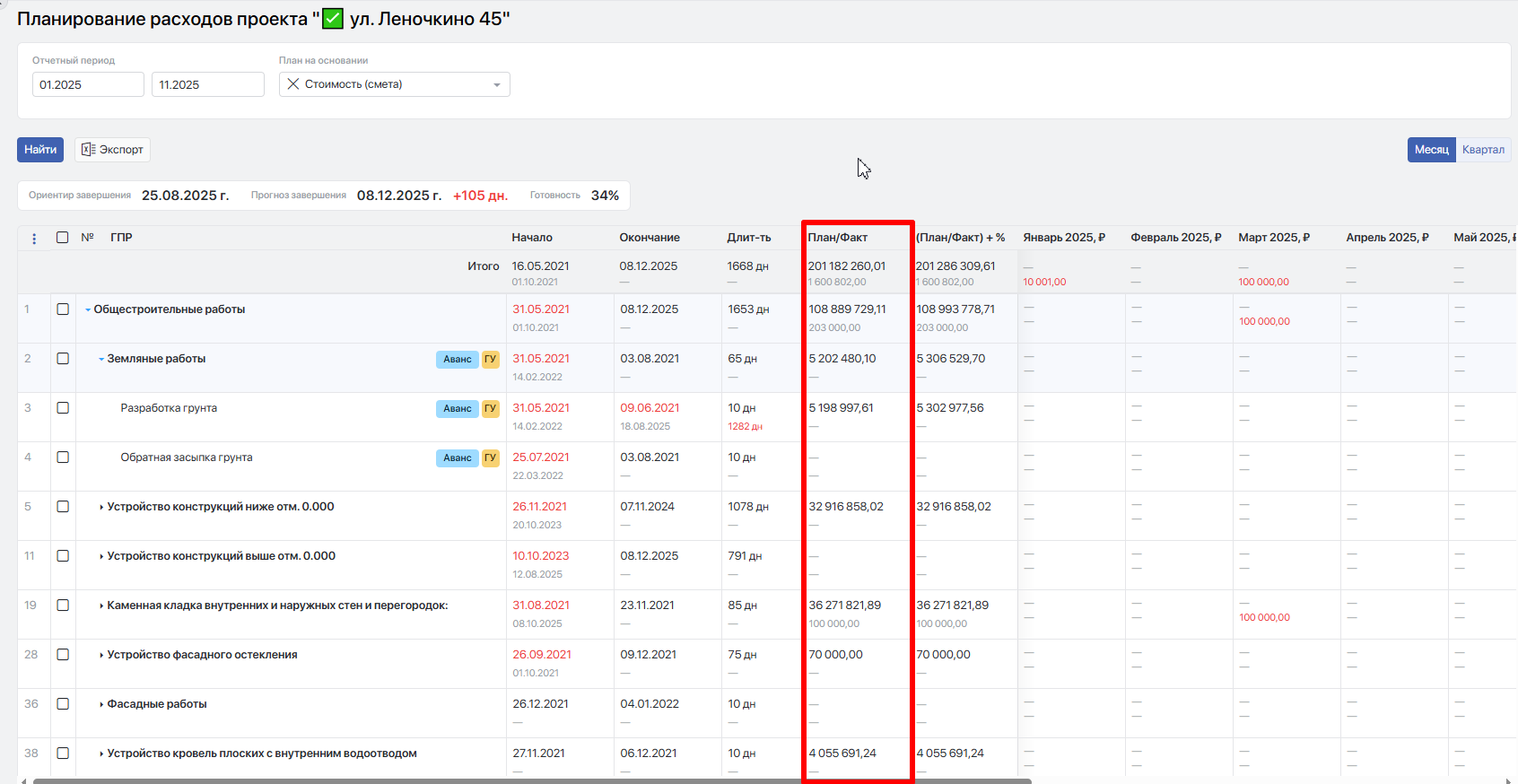Image resolution: width=1518 pixels, height=784 pixels.
Task: Clear the Стоимость (смета) selection with X
Action: [293, 84]
